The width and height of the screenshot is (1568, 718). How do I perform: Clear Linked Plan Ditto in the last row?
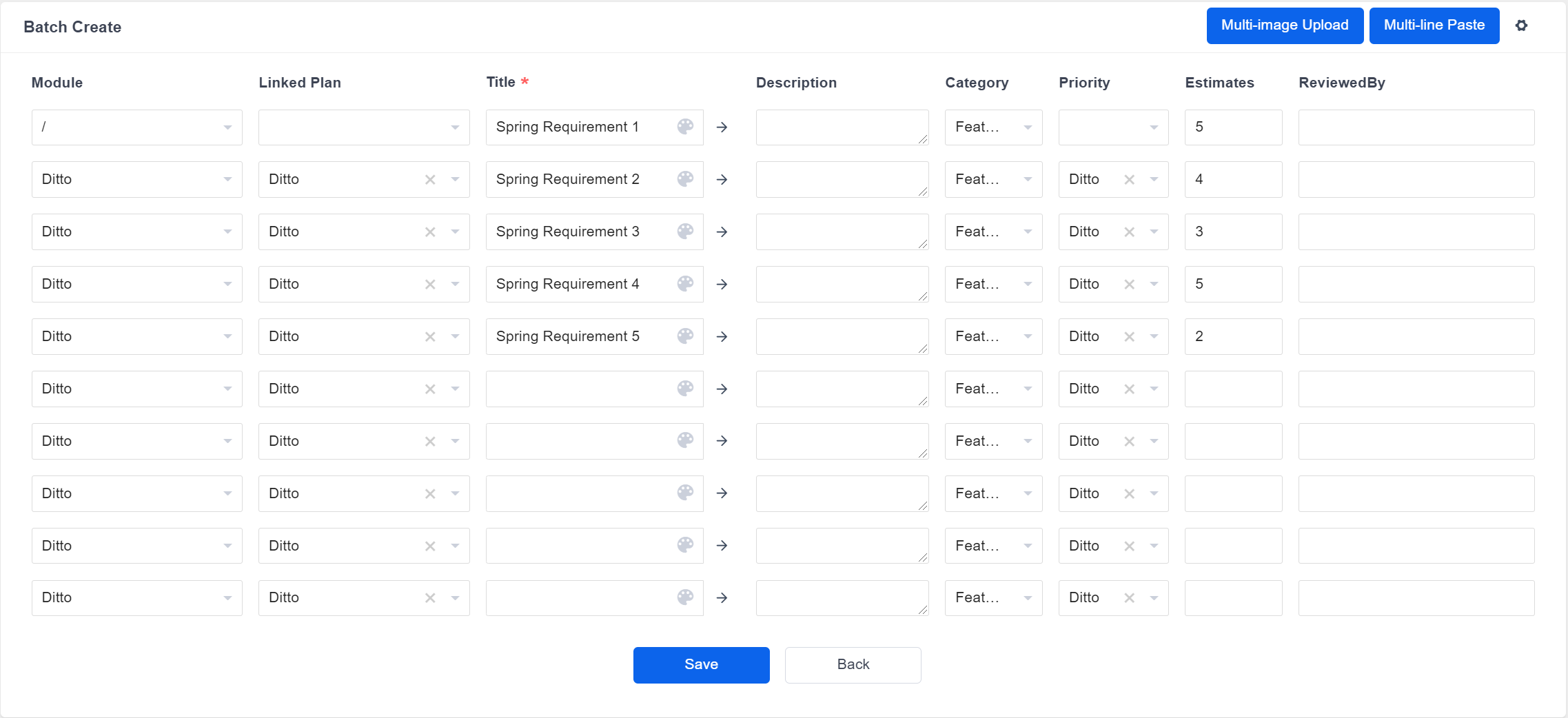point(430,598)
